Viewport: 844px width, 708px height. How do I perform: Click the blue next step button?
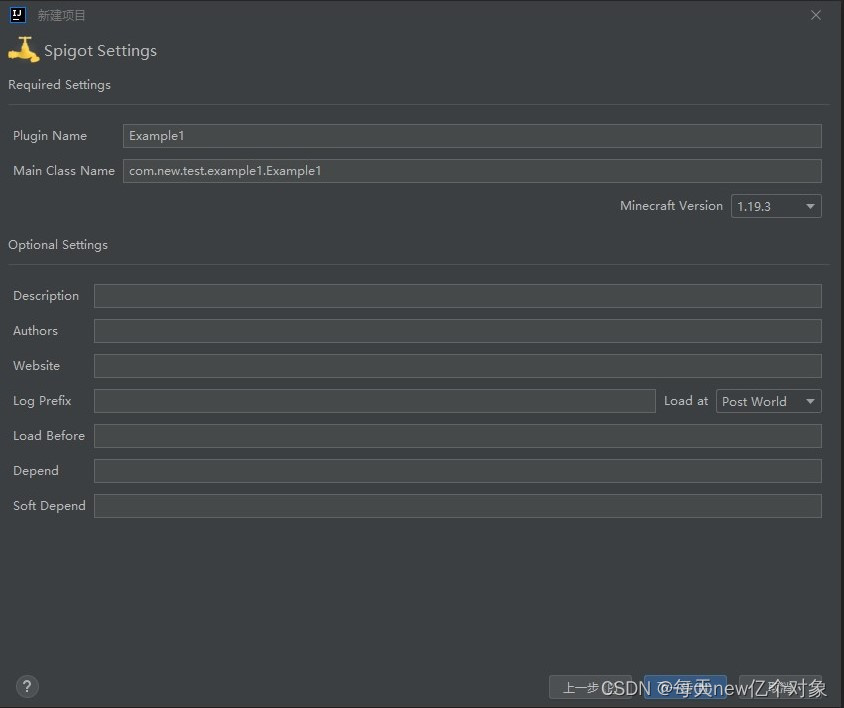click(x=685, y=687)
